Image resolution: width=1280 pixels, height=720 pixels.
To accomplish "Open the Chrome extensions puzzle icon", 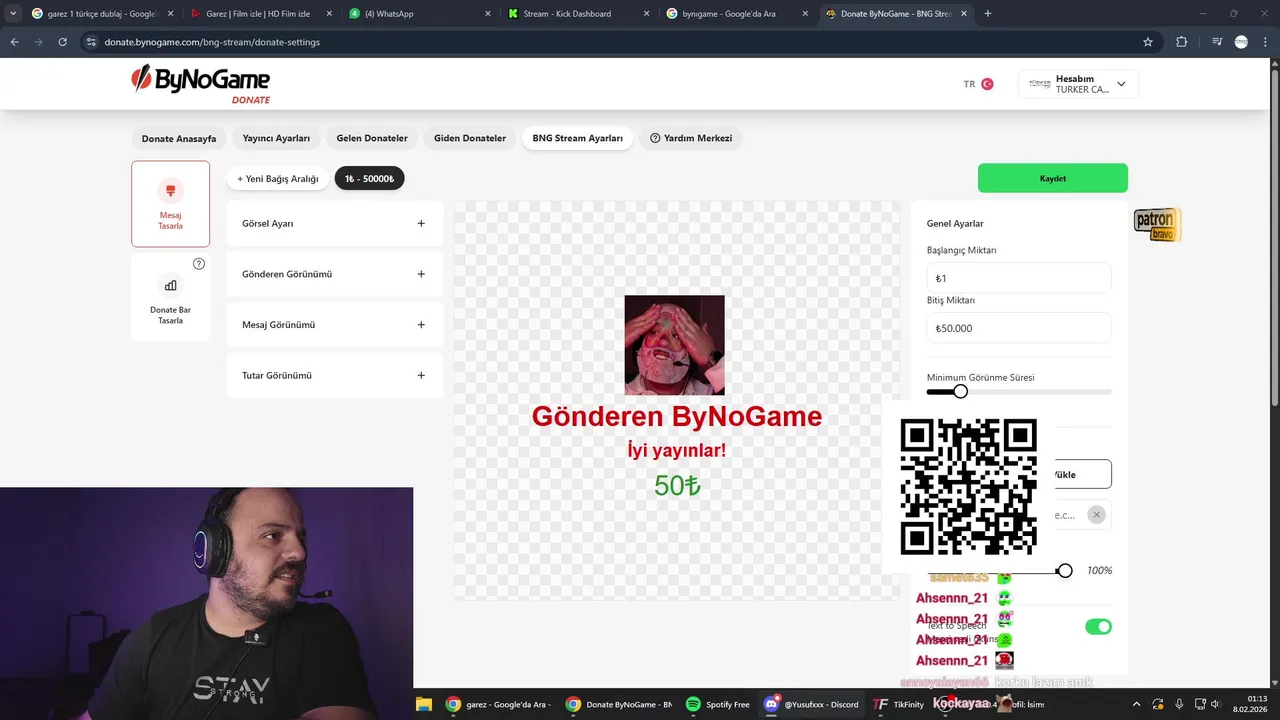I will (x=1182, y=42).
